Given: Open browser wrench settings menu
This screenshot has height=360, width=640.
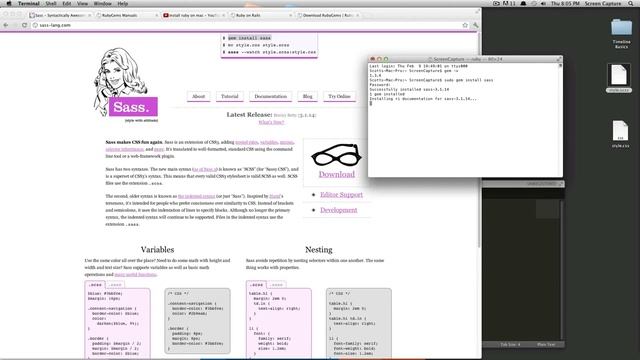Looking at the screenshot, I should point(475,25).
